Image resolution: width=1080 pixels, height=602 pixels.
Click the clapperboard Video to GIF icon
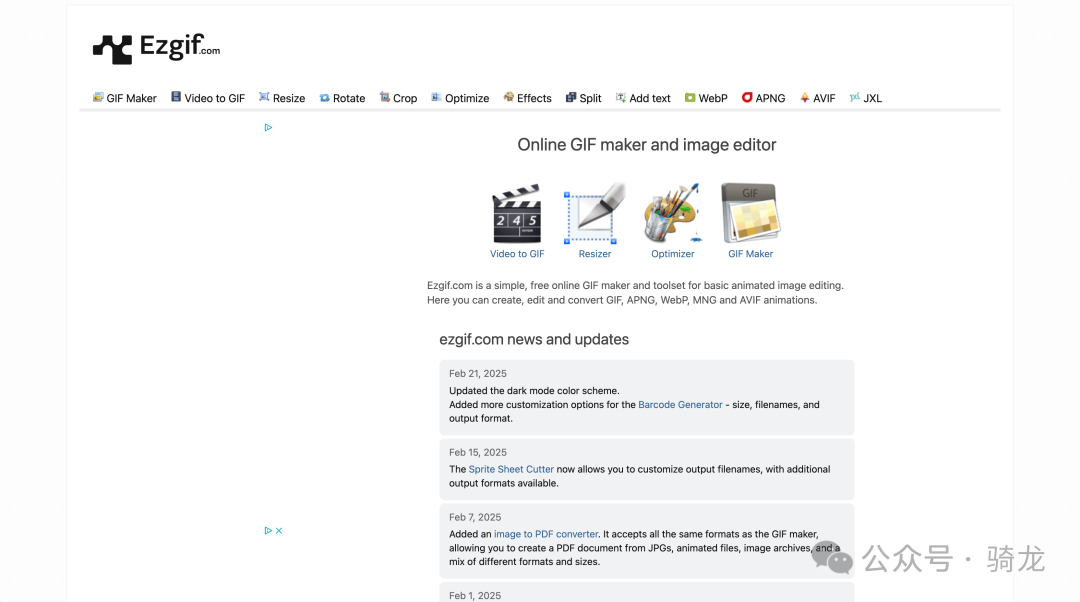pyautogui.click(x=517, y=214)
